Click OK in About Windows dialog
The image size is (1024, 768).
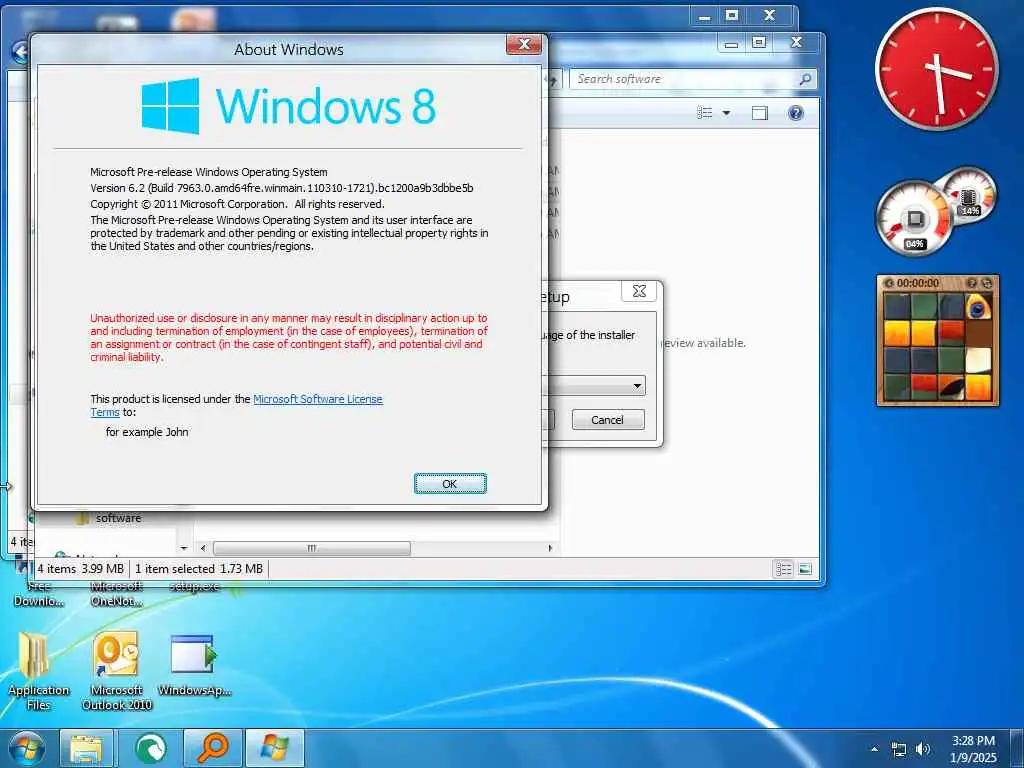pyautogui.click(x=450, y=483)
